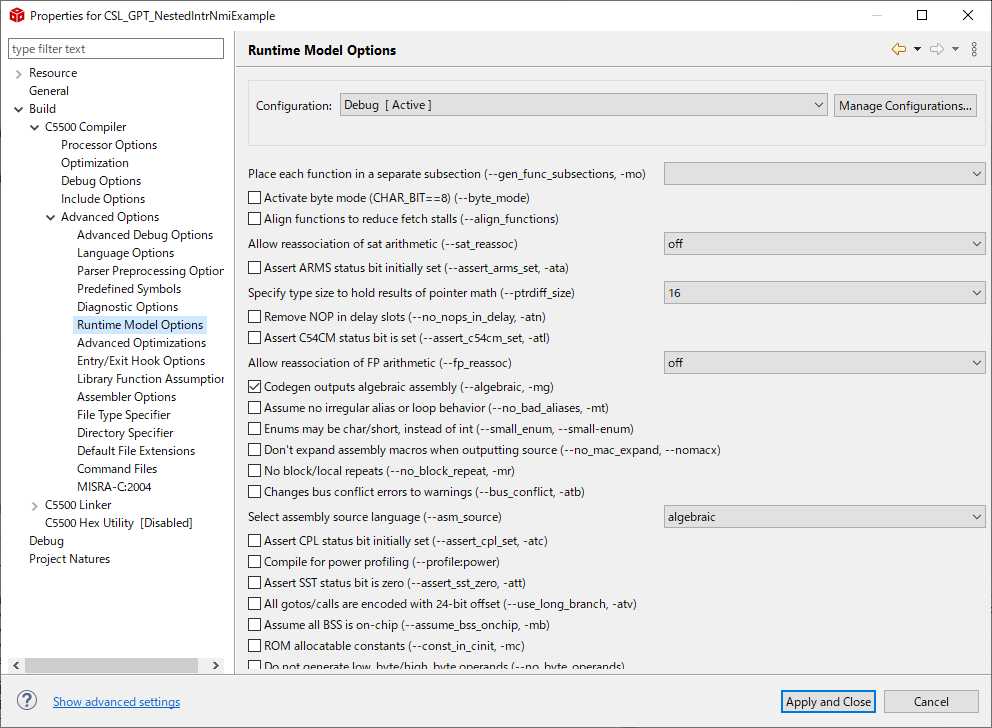Collapse the Advanced Options tree node
The image size is (992, 728).
(x=51, y=217)
